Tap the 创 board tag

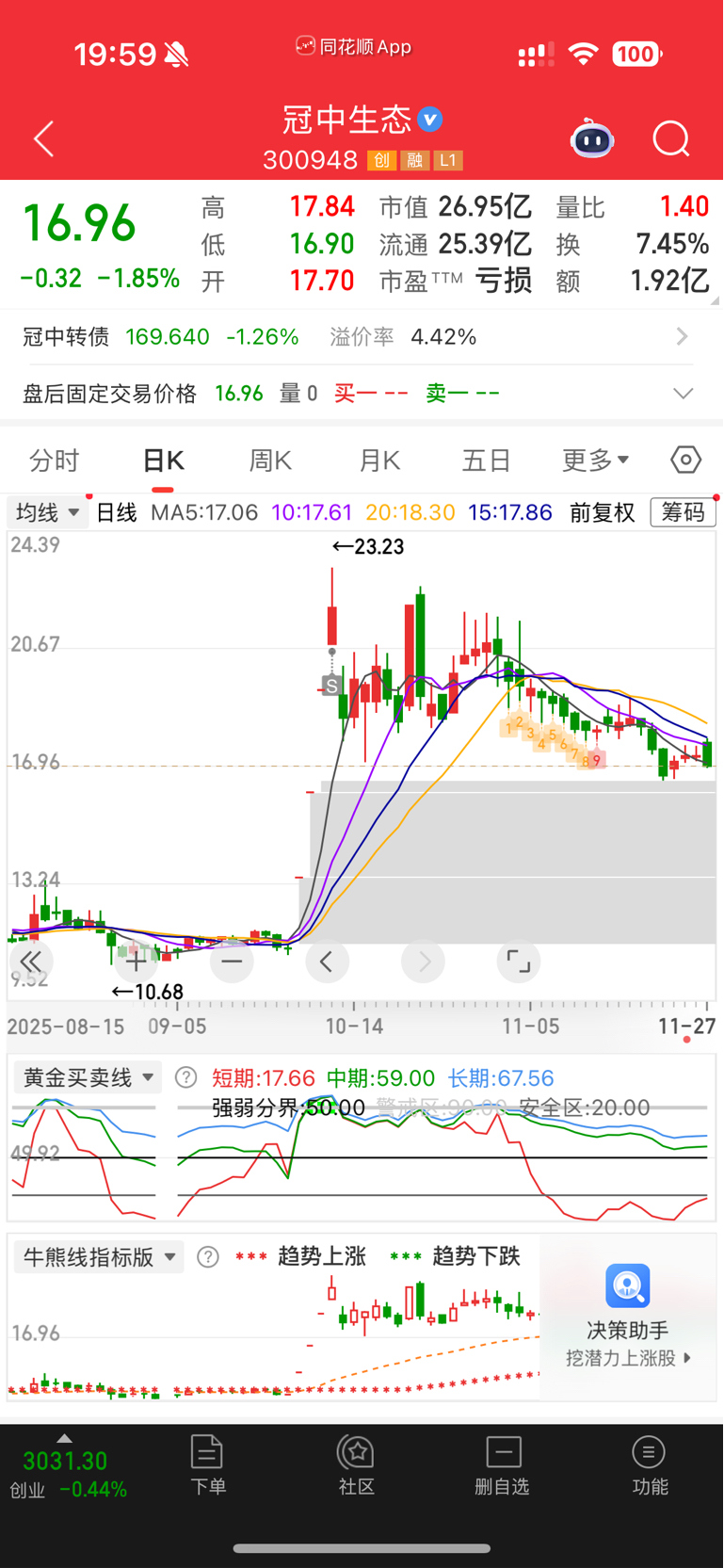tap(381, 160)
